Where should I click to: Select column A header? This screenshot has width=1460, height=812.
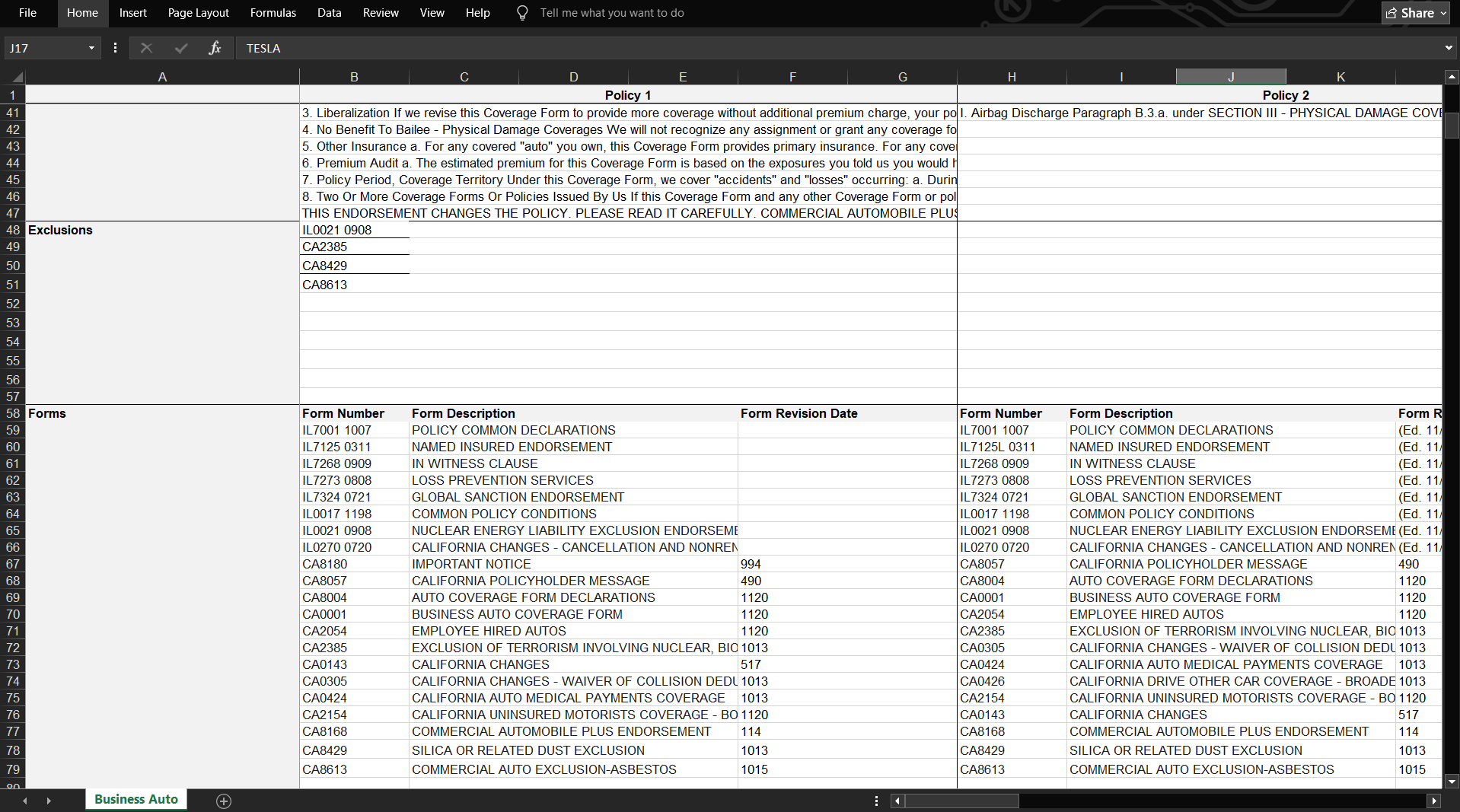point(162,77)
